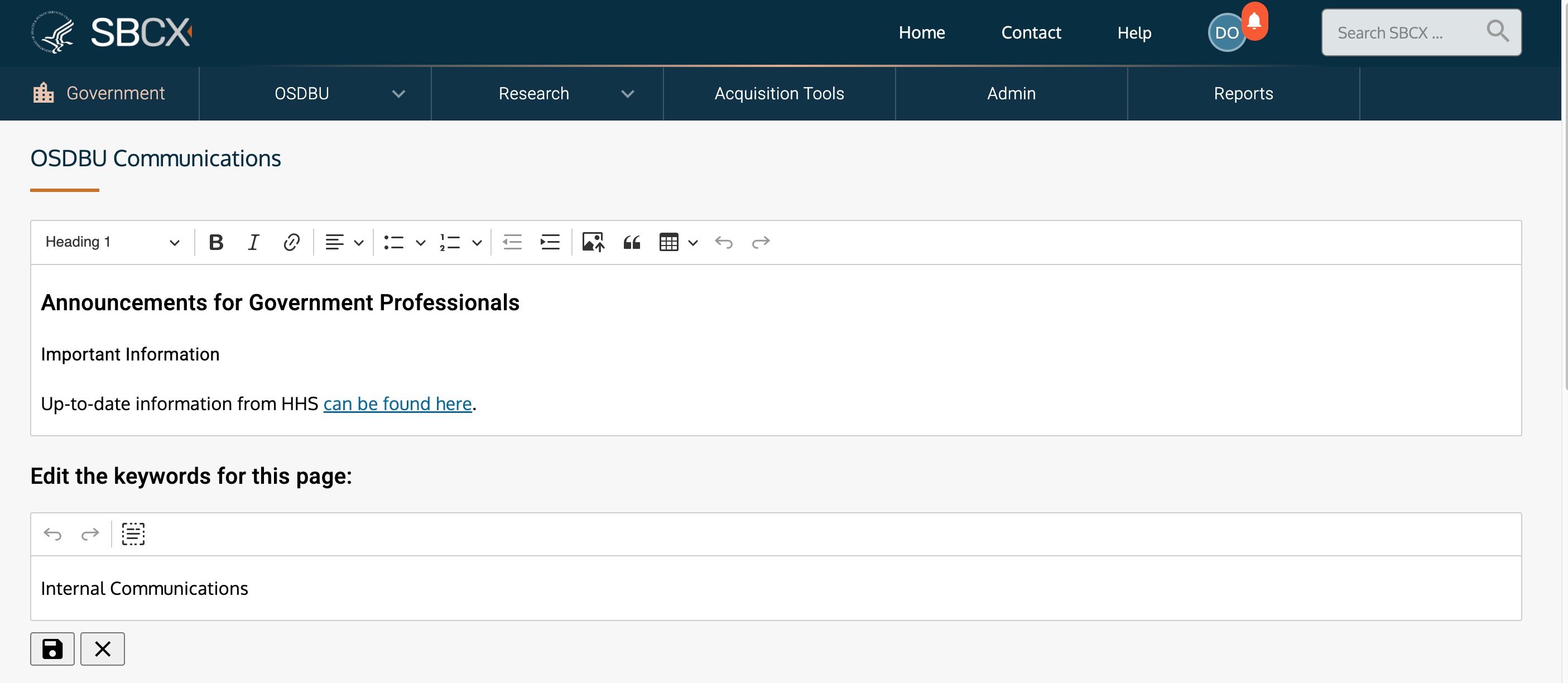Expand the text alignment dropdown arrow
The width and height of the screenshot is (1568, 683).
[x=359, y=243]
